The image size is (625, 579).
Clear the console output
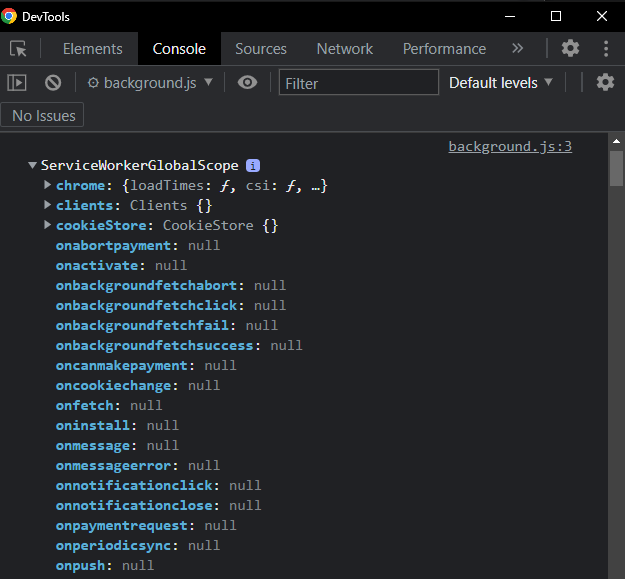point(53,83)
